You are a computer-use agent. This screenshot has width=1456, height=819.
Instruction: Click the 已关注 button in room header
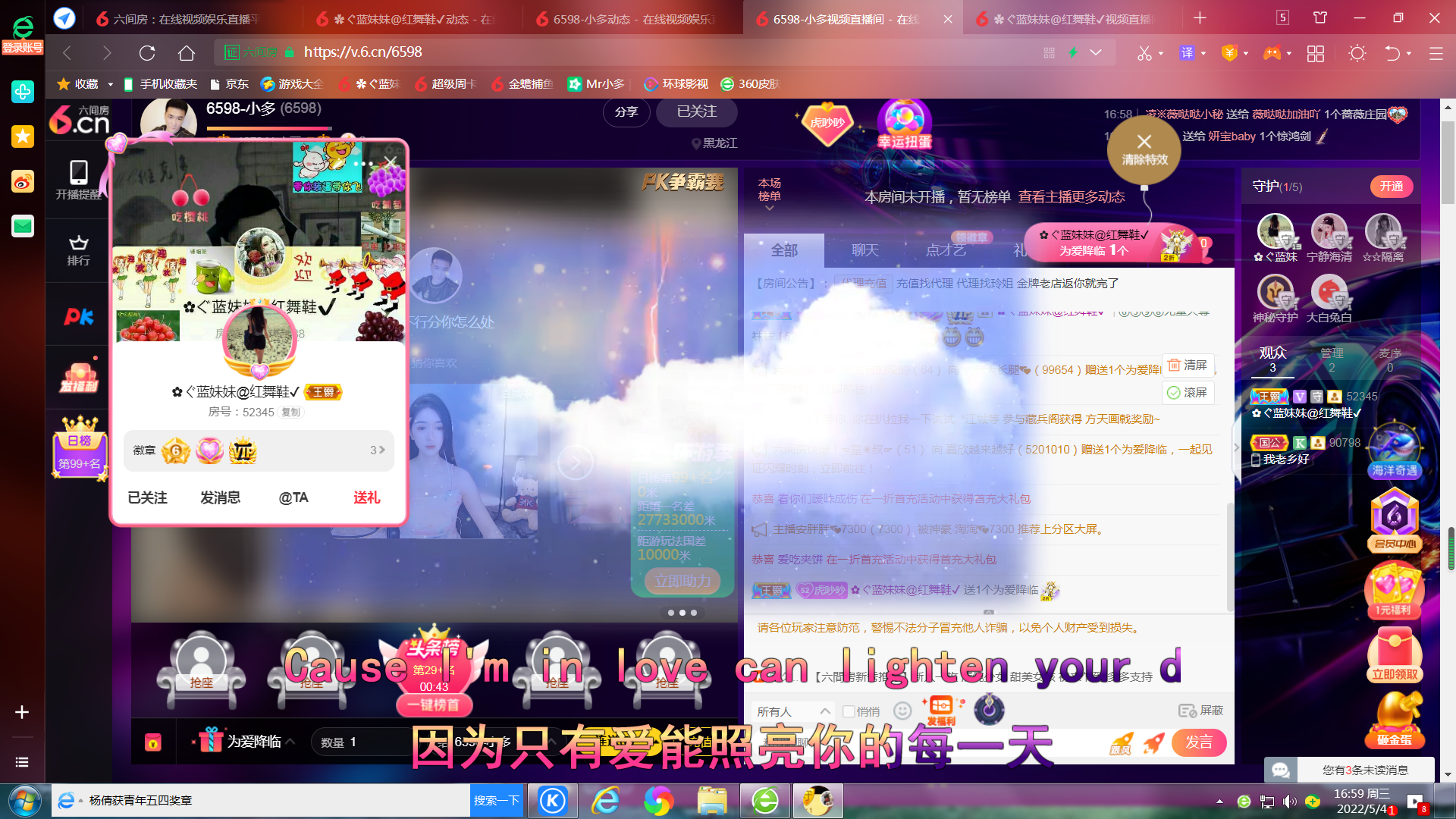tap(696, 111)
